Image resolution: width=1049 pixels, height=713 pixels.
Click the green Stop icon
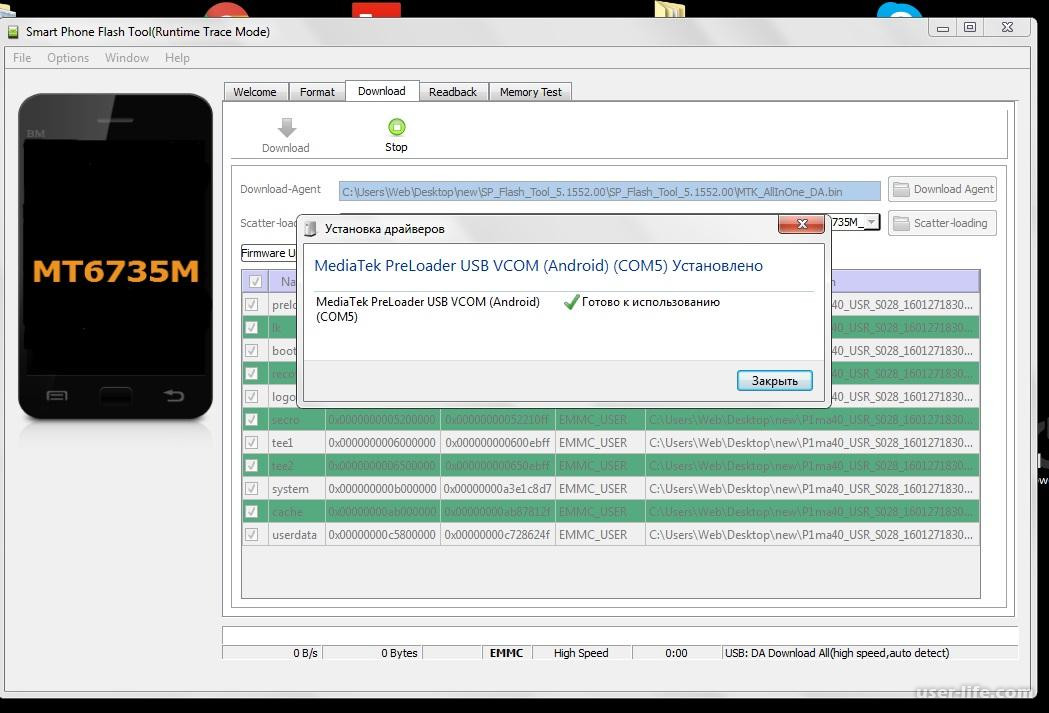click(397, 126)
